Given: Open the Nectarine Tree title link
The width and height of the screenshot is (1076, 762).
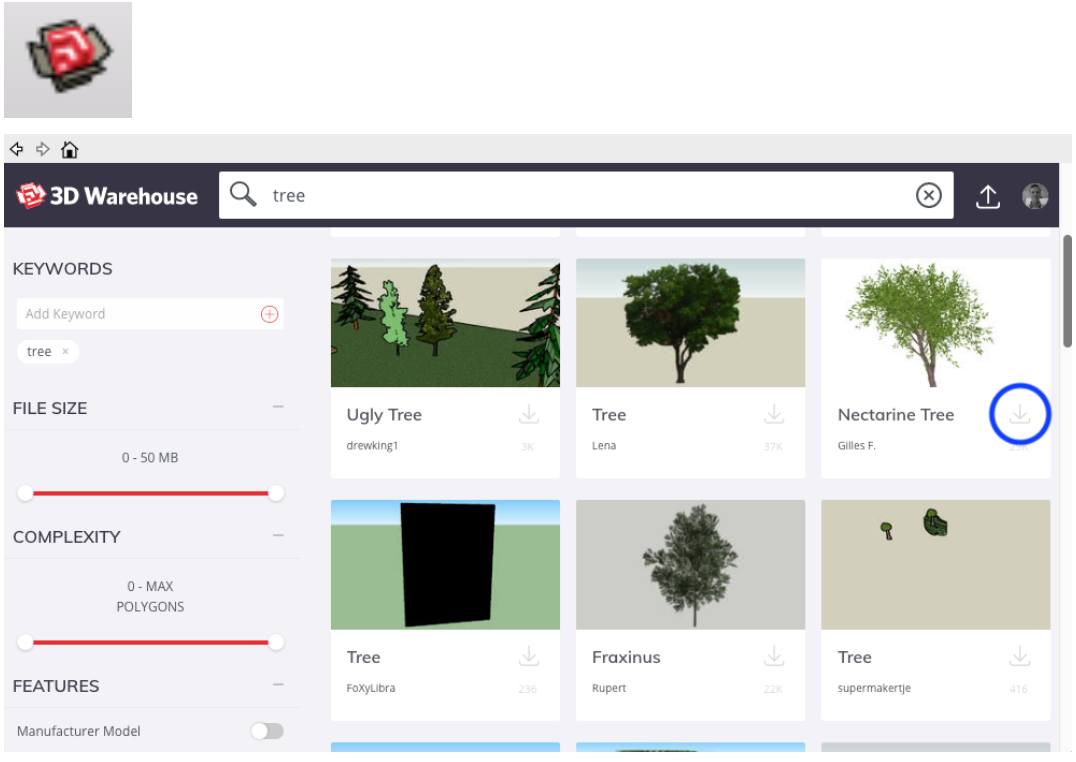Looking at the screenshot, I should point(896,415).
